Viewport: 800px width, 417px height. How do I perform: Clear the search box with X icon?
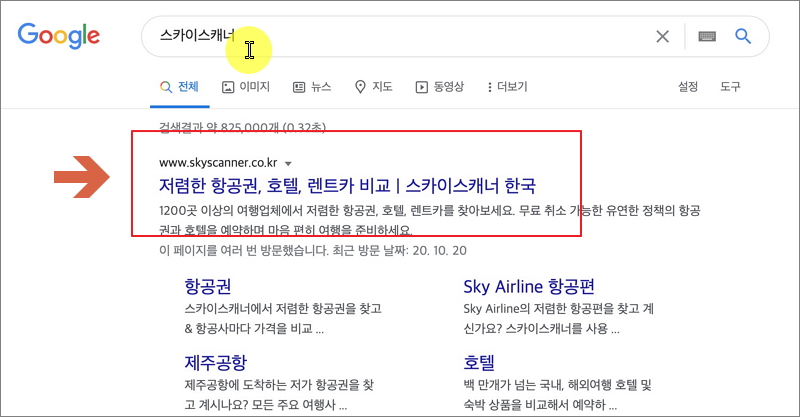[x=662, y=36]
